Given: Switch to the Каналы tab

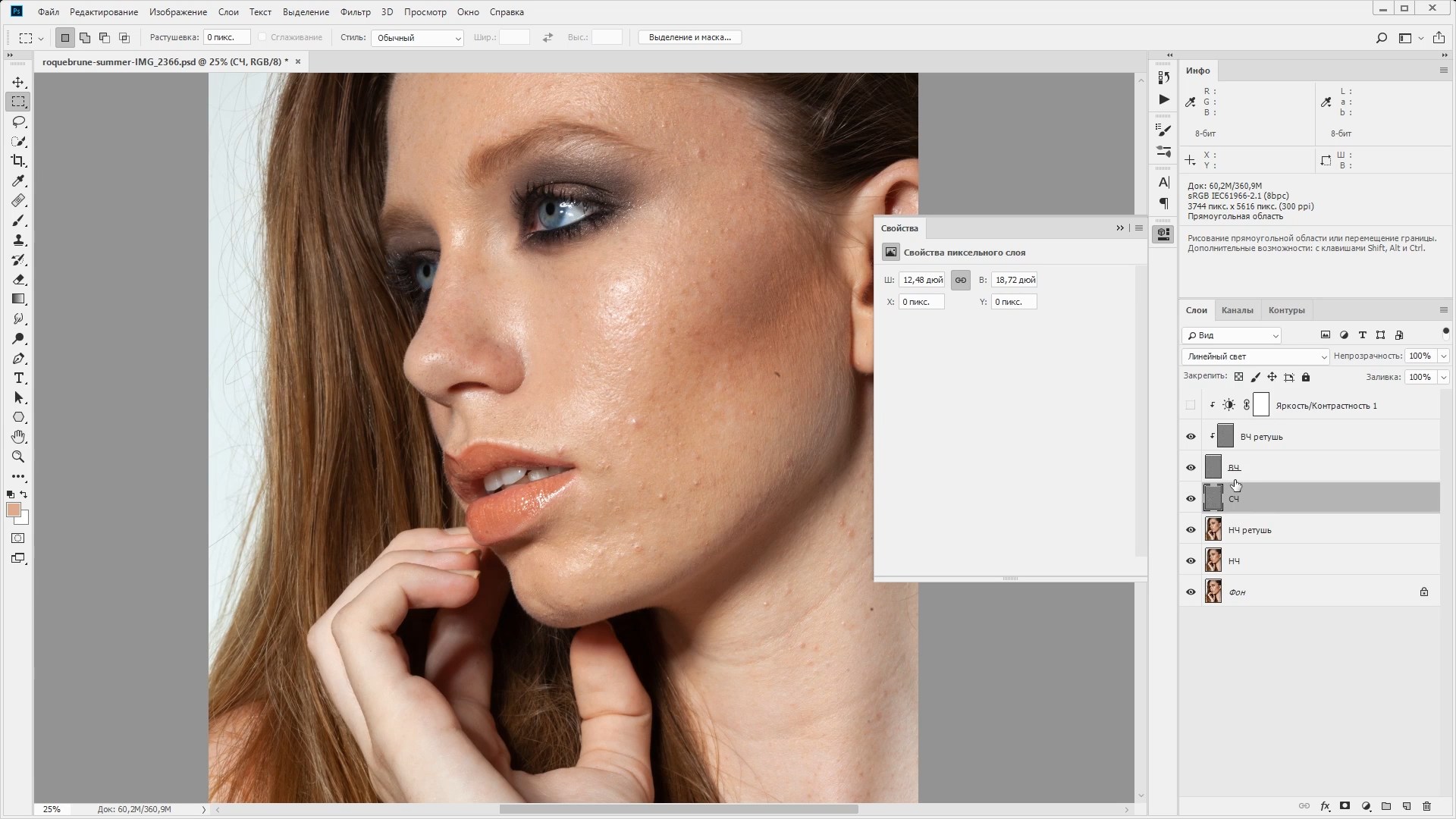Looking at the screenshot, I should (x=1237, y=310).
